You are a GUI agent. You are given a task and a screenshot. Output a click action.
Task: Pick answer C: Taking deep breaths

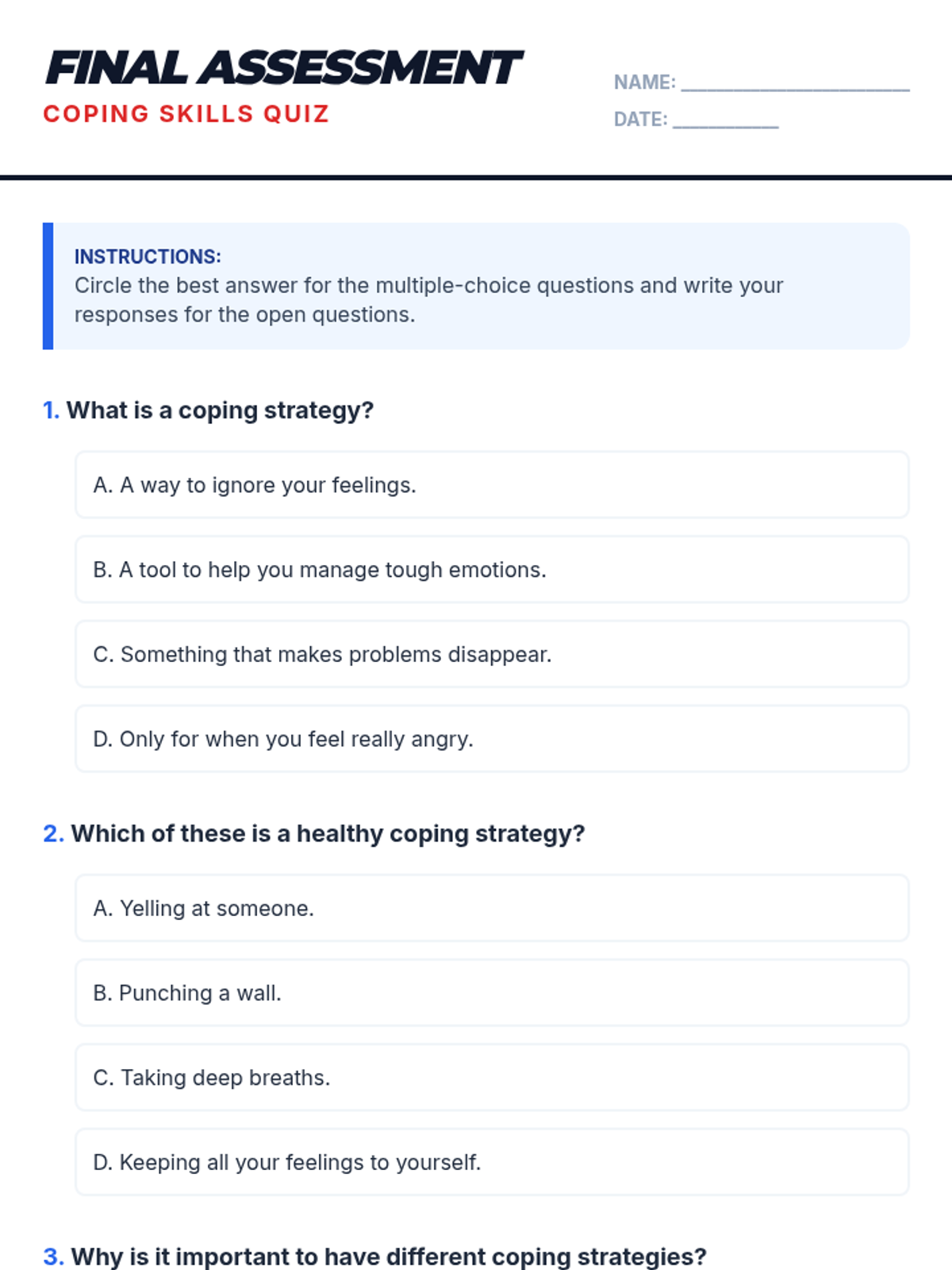(492, 1078)
